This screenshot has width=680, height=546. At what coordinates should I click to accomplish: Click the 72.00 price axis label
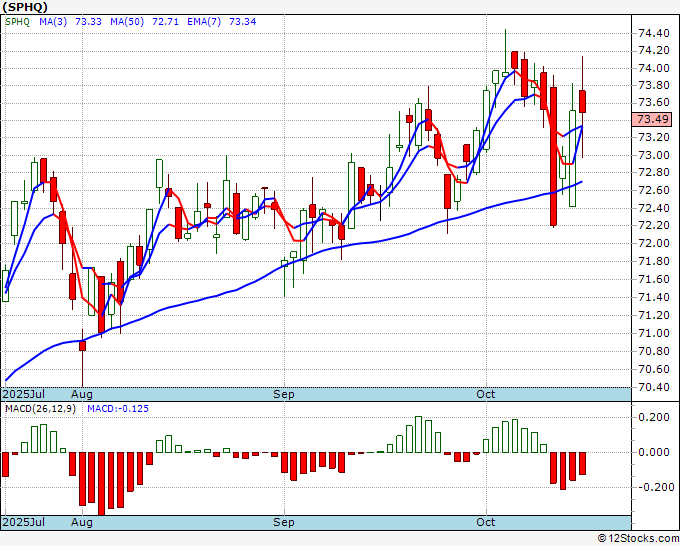coord(653,243)
